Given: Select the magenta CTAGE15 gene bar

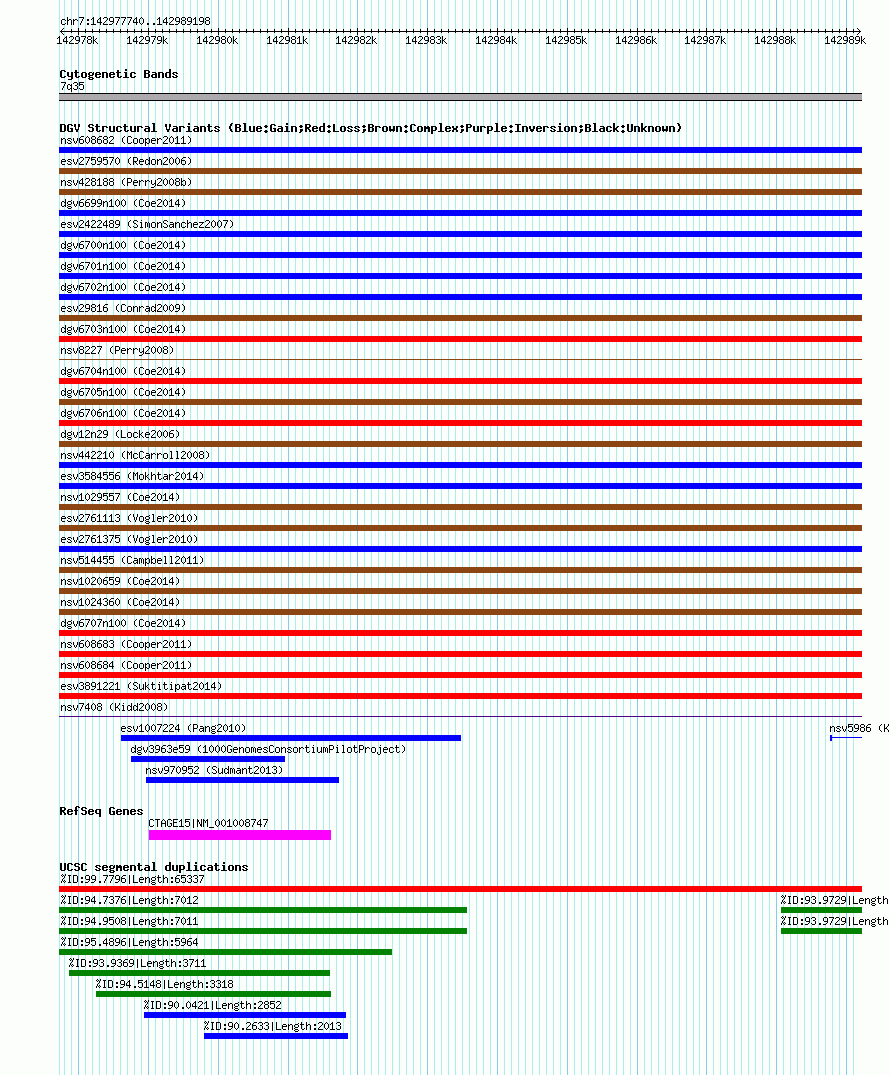Looking at the screenshot, I should pyautogui.click(x=240, y=835).
